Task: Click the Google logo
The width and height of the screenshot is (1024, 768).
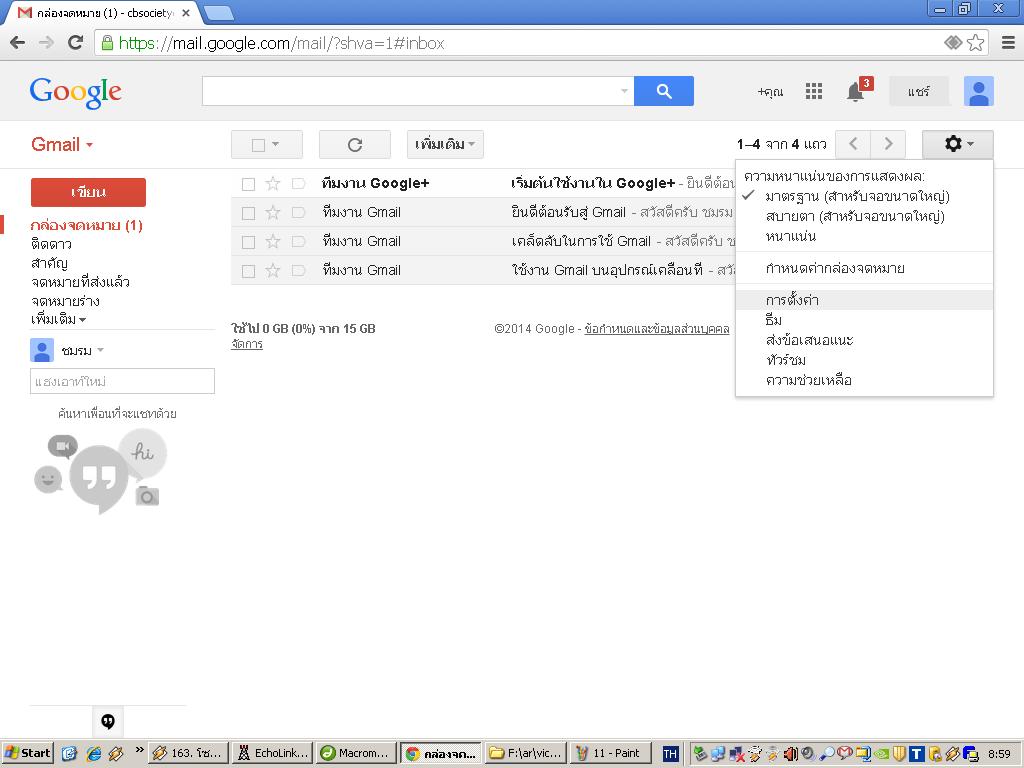Action: point(76,92)
